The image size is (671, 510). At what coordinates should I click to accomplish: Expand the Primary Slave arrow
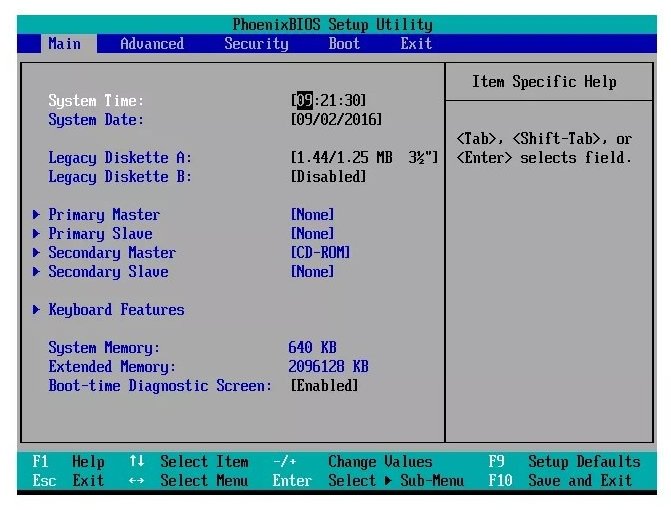(36, 233)
